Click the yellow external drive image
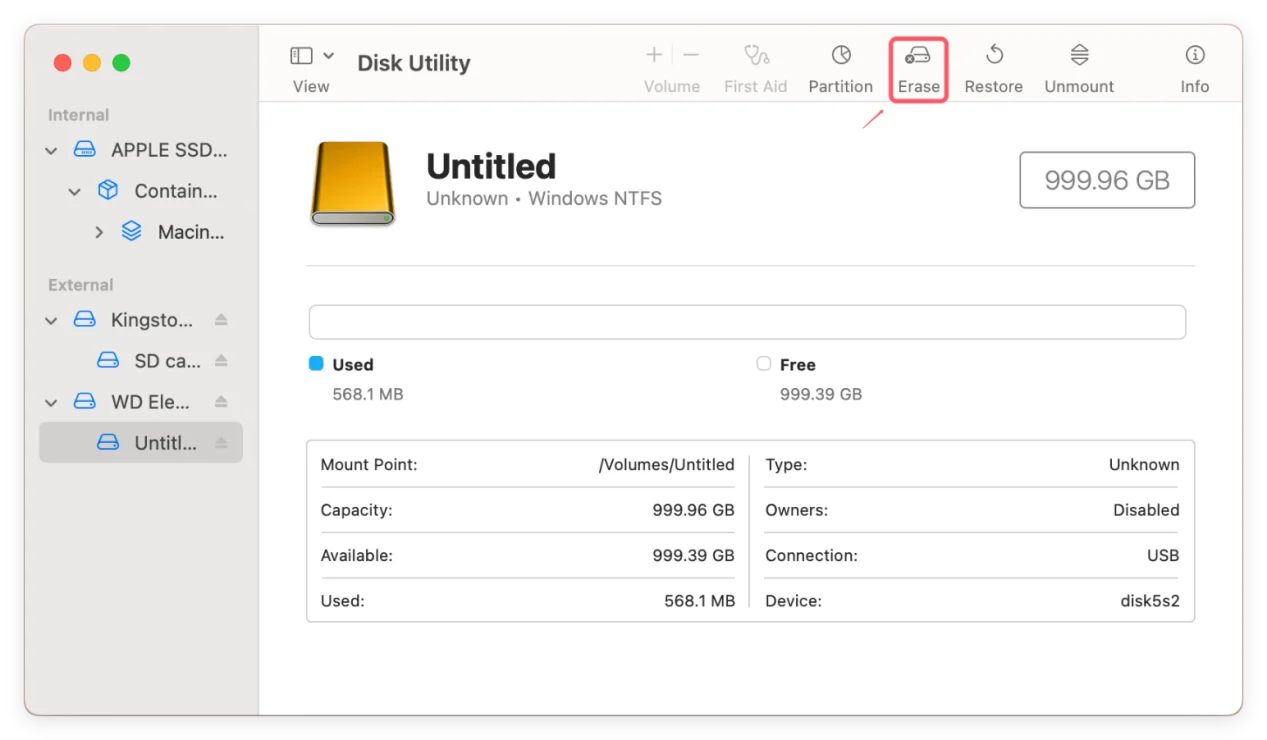 click(x=352, y=183)
